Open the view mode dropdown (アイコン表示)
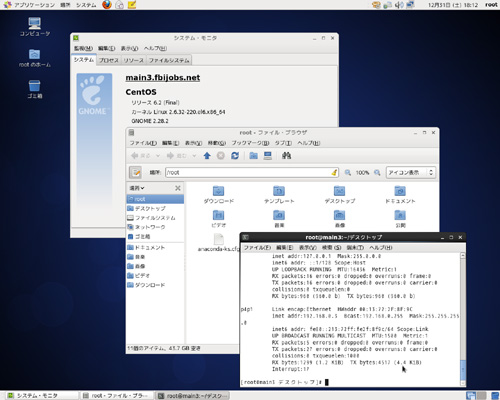 [411, 172]
